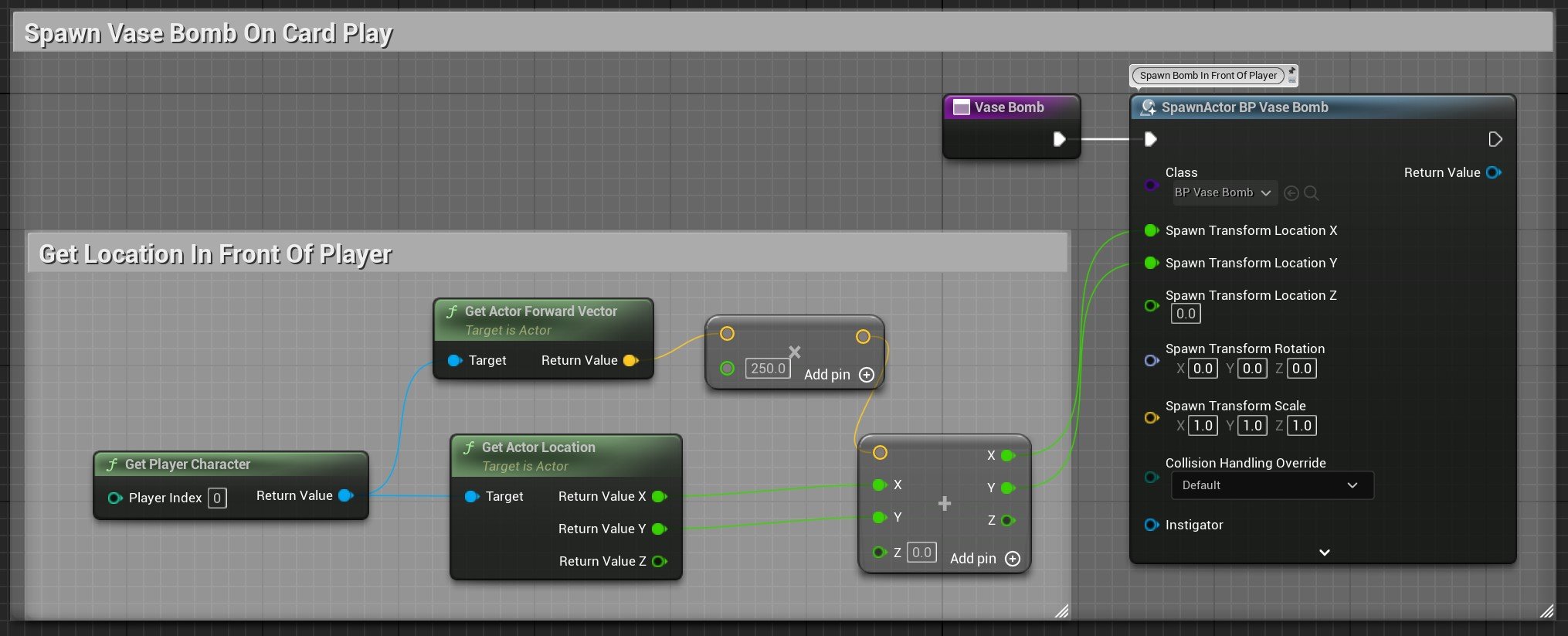Click the Spawn Bomb In Front Of Player comment bubble
Screen dimensions: 1568x636
(1208, 76)
